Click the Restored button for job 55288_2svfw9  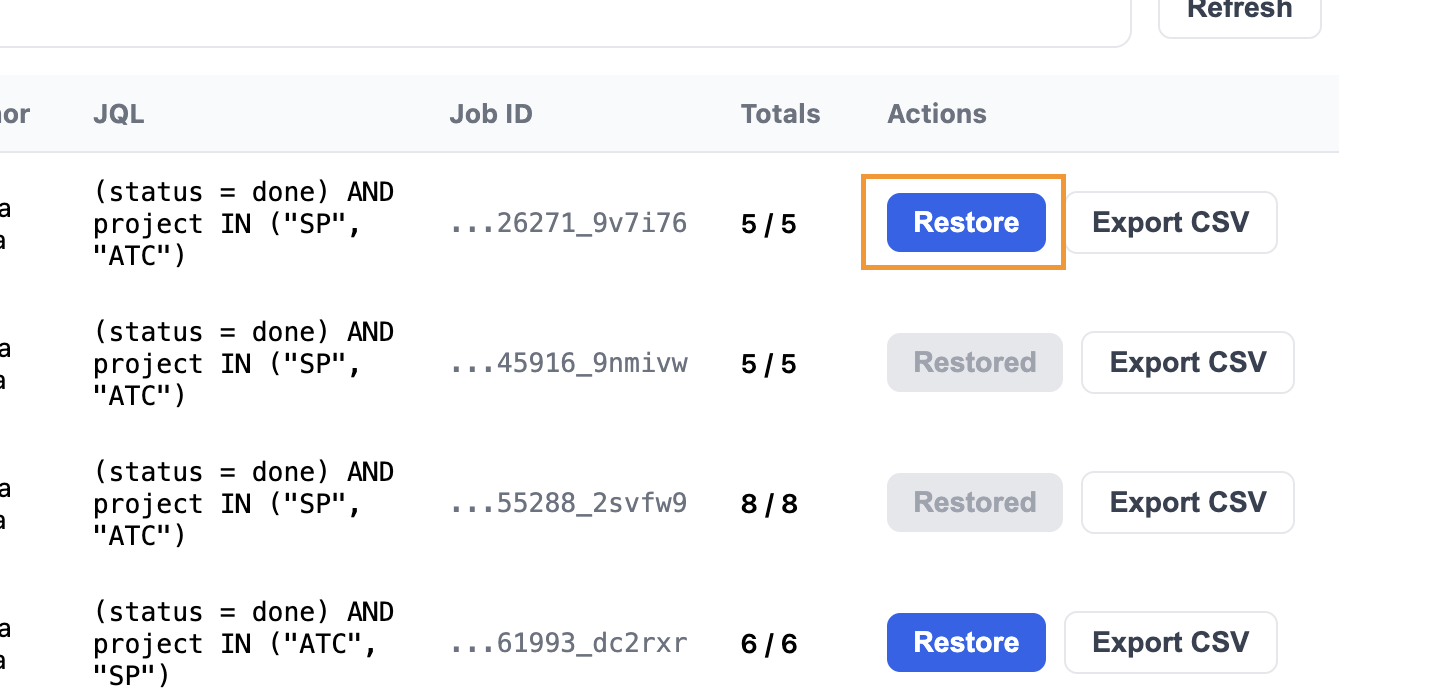pos(974,502)
